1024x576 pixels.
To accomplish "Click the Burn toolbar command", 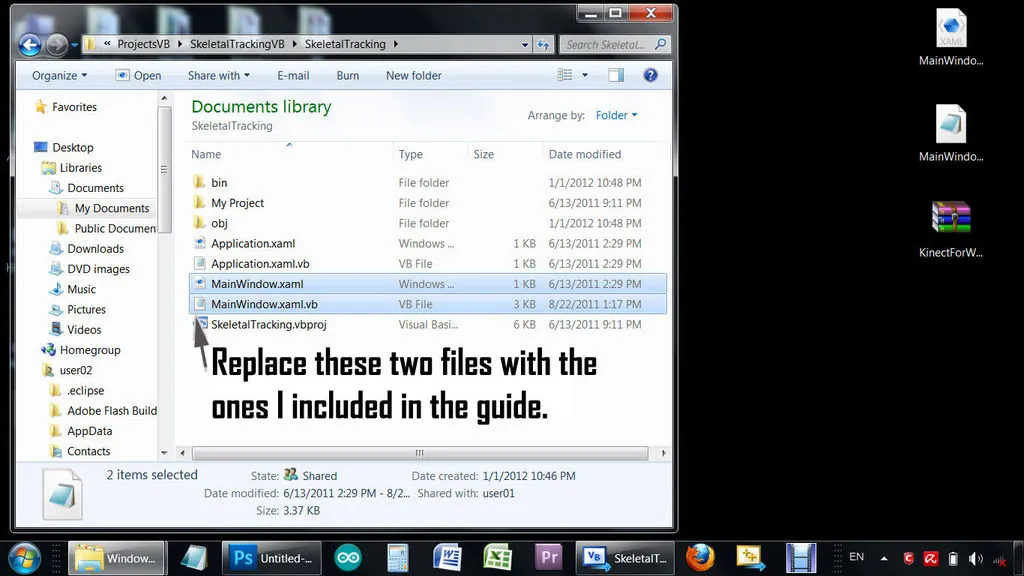I will (348, 75).
